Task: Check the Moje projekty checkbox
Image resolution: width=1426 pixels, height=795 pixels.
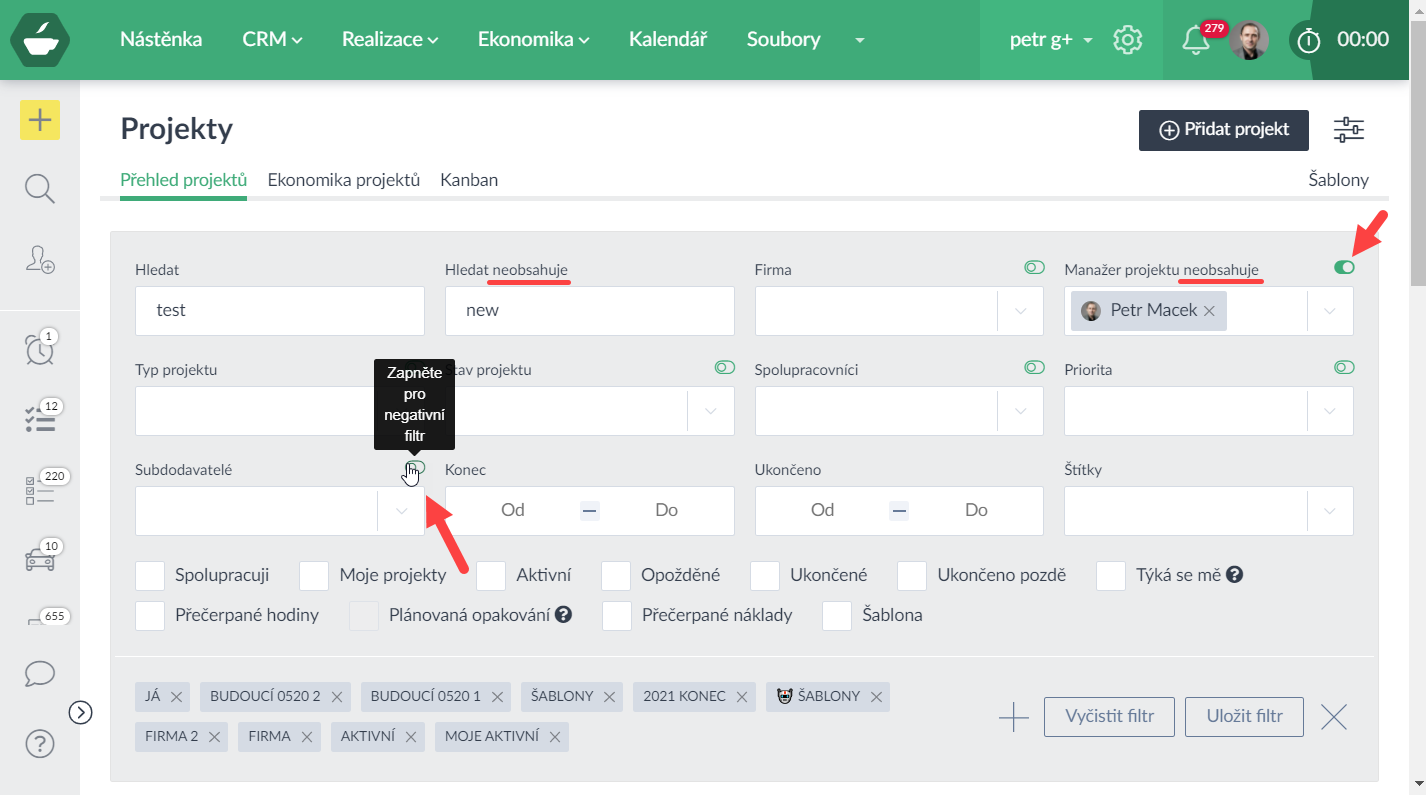Action: pyautogui.click(x=314, y=576)
